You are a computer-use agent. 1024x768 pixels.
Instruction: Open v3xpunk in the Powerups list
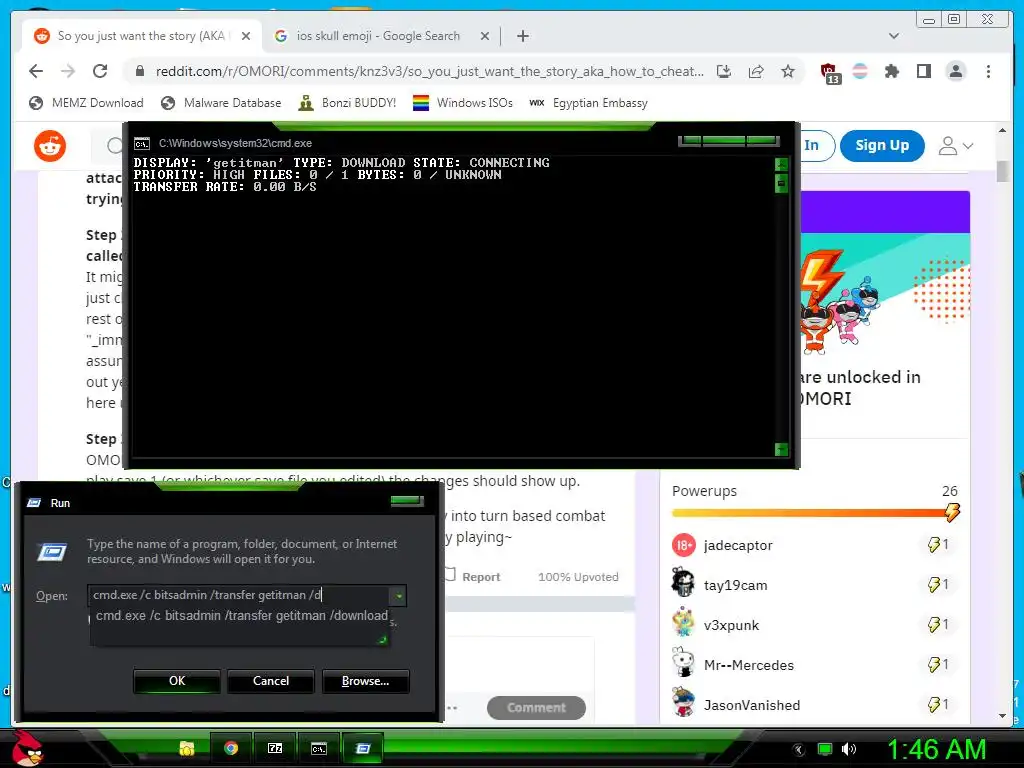(x=731, y=625)
